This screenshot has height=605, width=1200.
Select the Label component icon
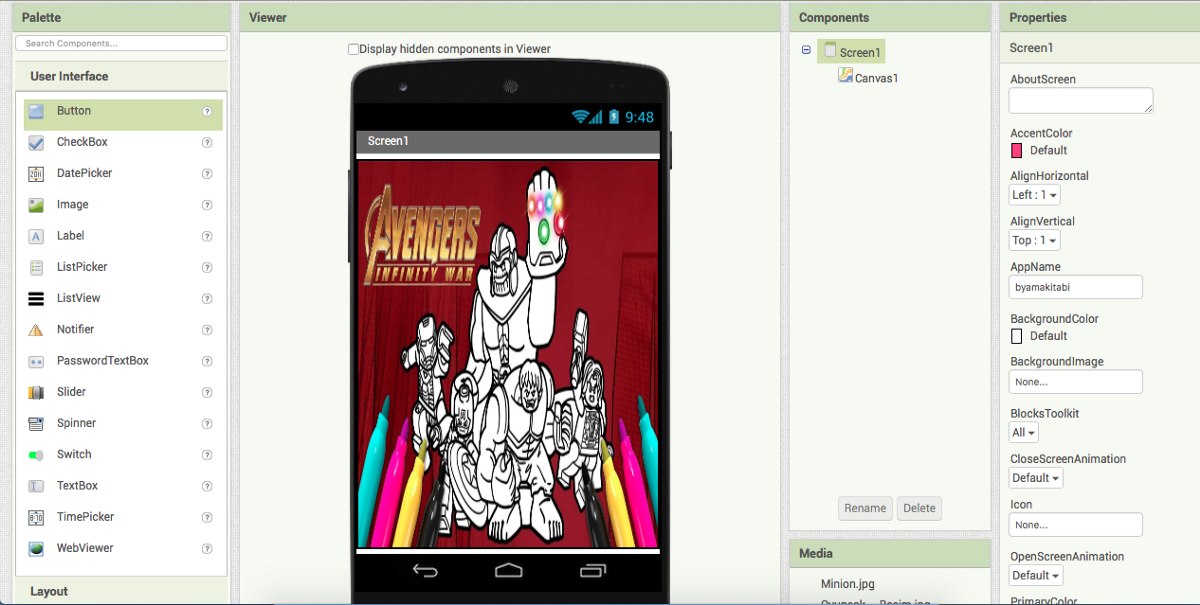[36, 237]
